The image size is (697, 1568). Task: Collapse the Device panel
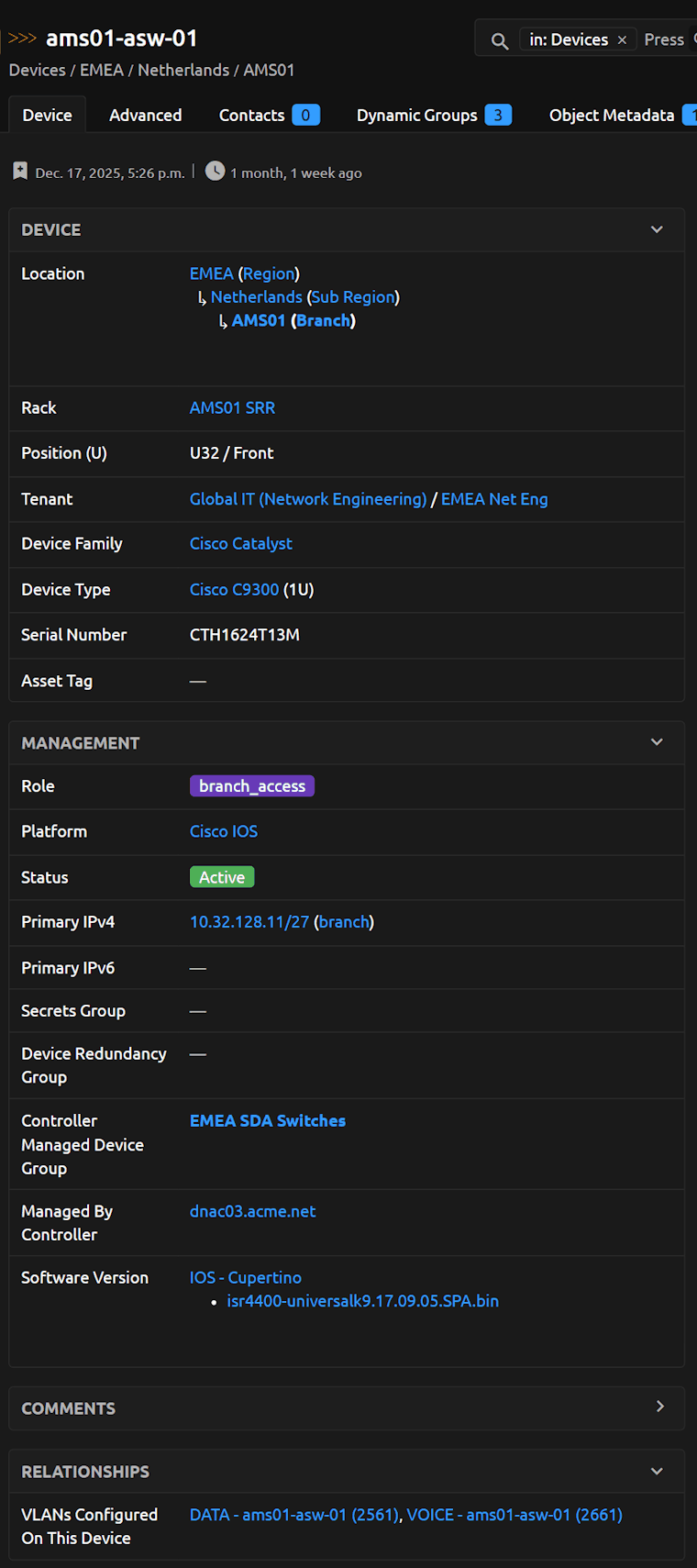[x=657, y=229]
